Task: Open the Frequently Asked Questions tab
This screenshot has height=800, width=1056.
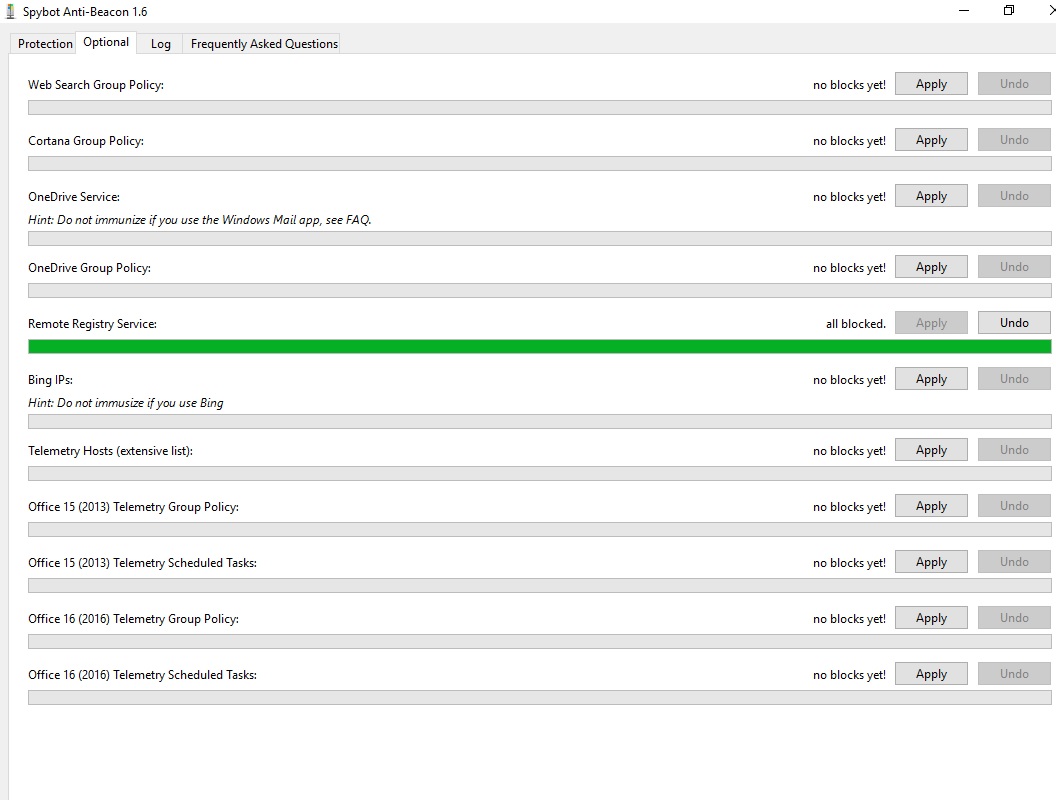Action: point(264,44)
